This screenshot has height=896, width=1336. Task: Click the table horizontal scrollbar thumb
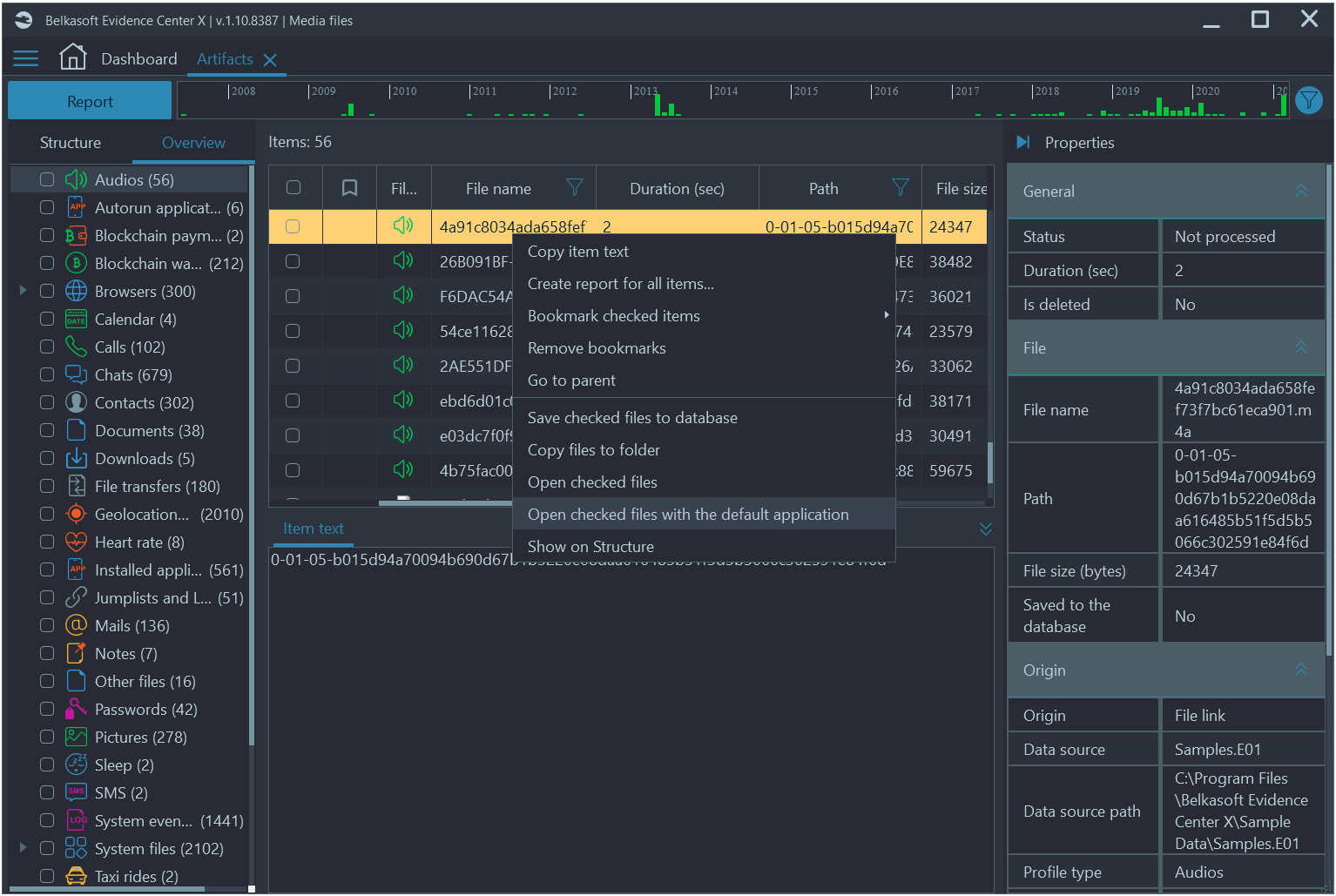tap(446, 502)
